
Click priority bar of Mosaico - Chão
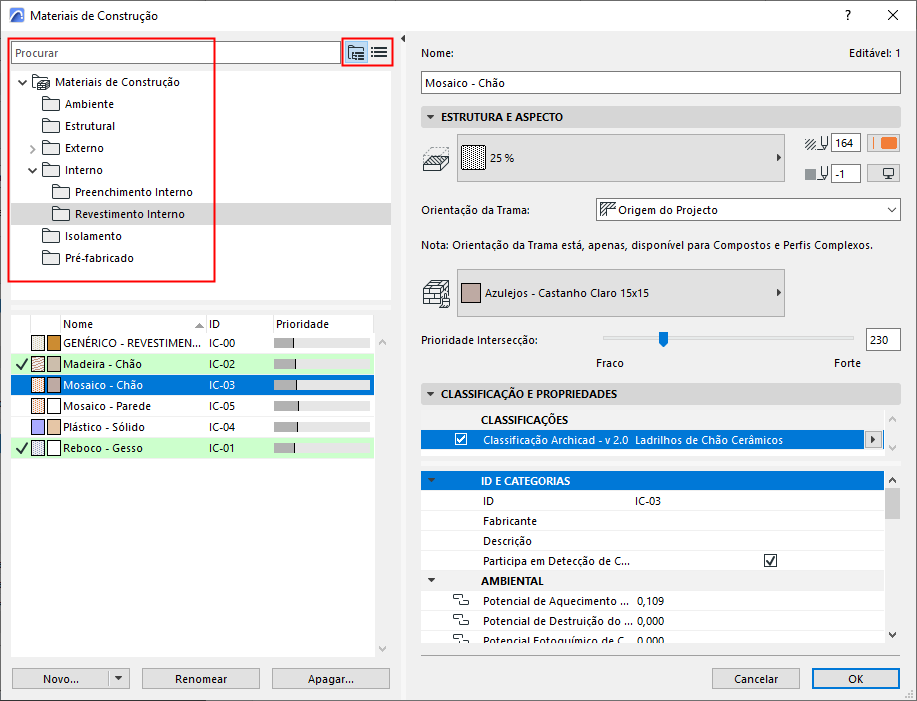tap(322, 385)
